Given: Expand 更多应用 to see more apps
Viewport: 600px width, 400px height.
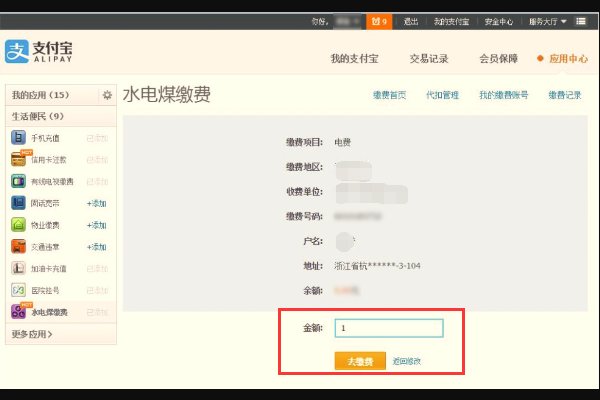Looking at the screenshot, I should click(32, 334).
